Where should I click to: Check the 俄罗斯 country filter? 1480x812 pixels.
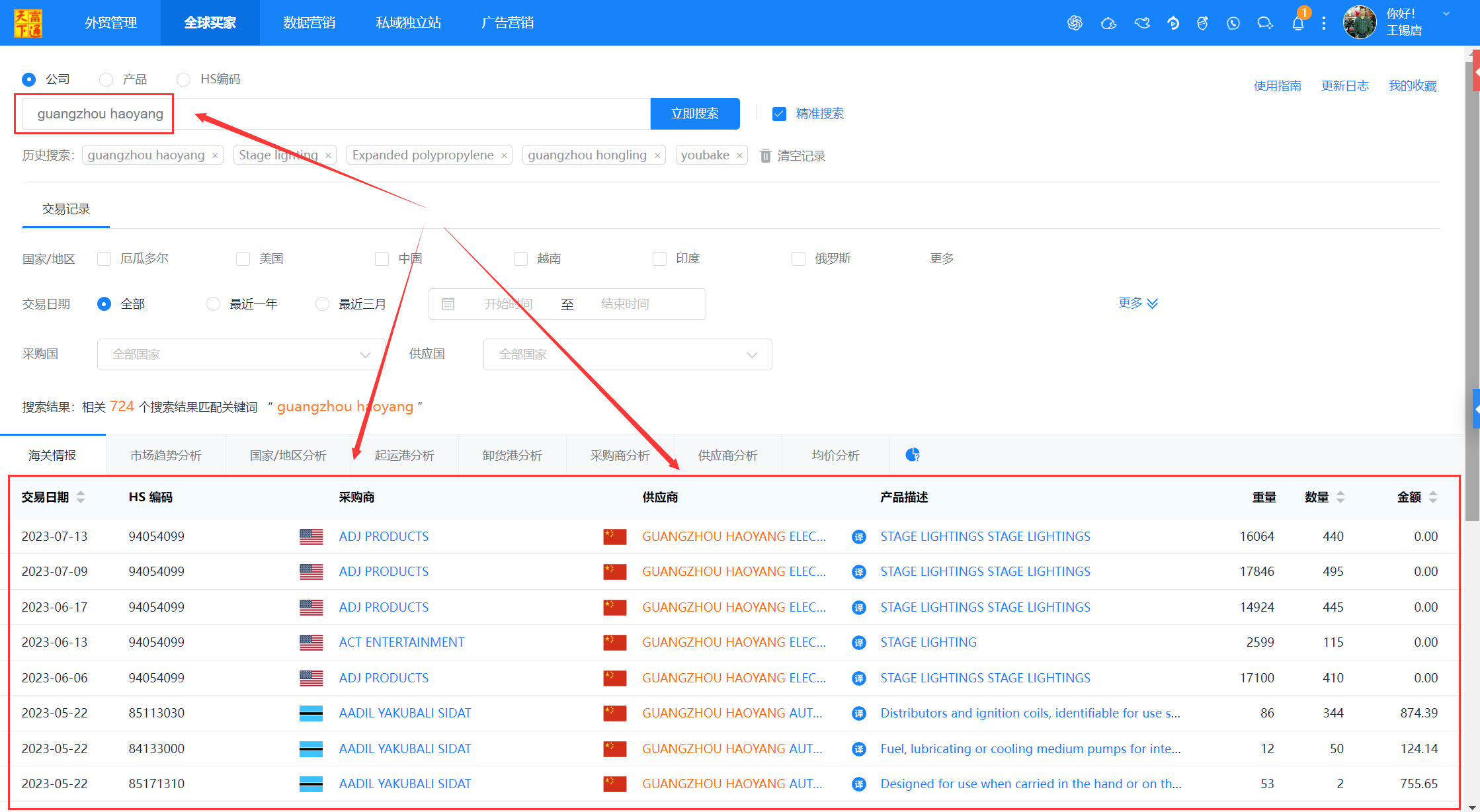798,259
